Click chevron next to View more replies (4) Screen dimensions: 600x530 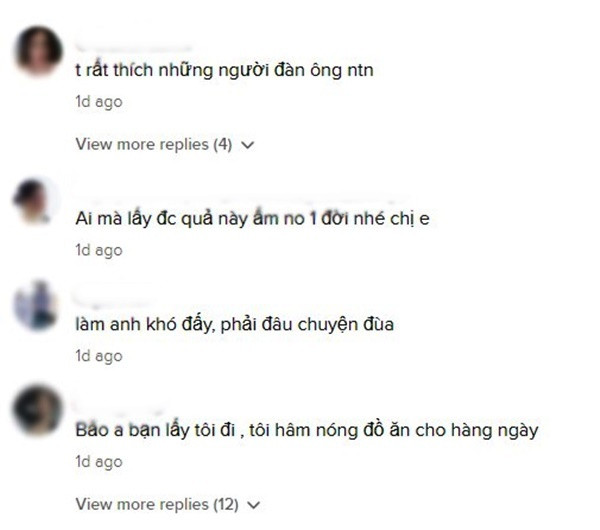(x=248, y=145)
